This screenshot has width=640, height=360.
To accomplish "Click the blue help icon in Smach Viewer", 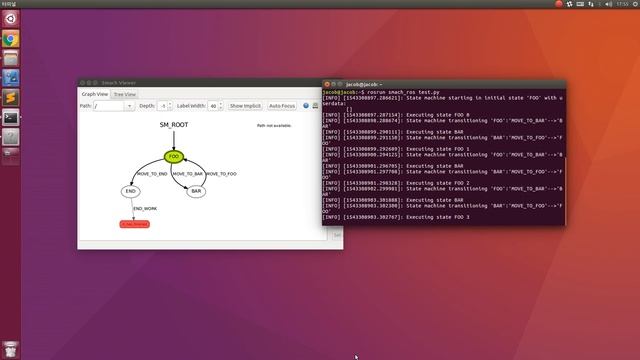I will pyautogui.click(x=306, y=106).
